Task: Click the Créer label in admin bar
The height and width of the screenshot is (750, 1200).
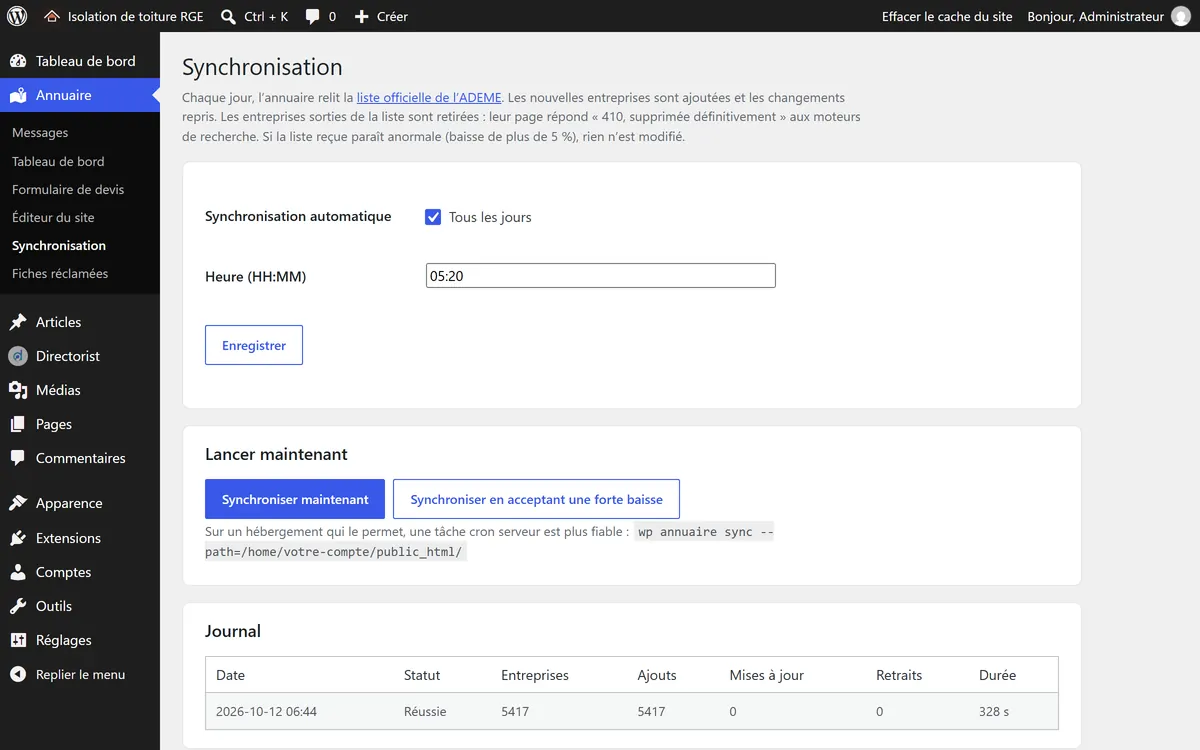Action: click(392, 16)
